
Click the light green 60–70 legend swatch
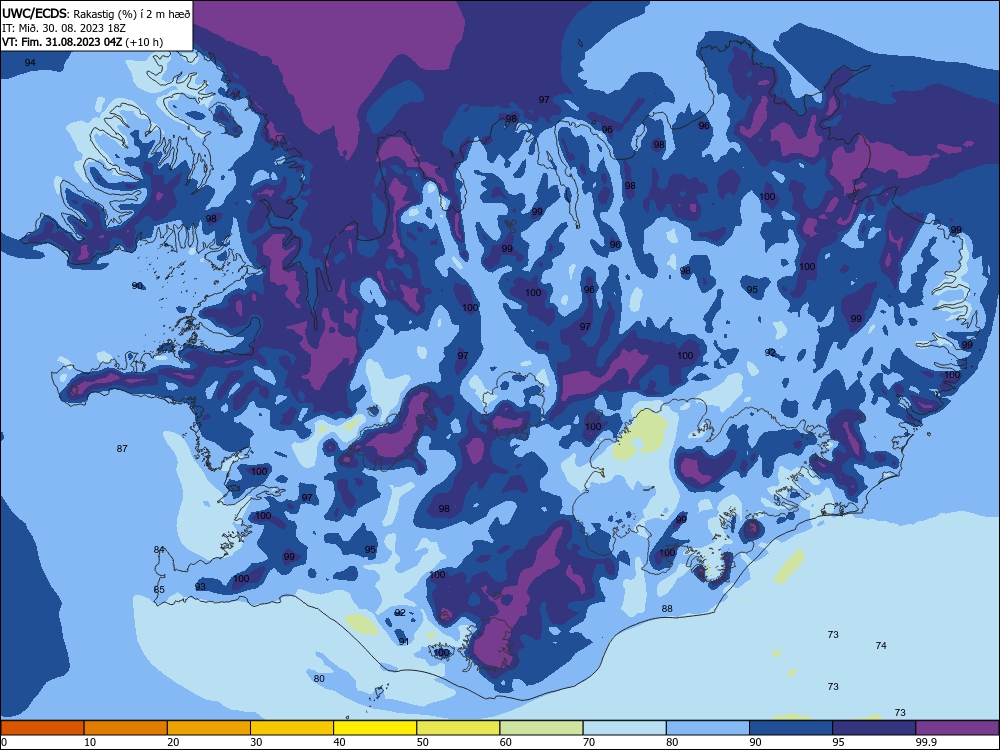click(x=541, y=727)
